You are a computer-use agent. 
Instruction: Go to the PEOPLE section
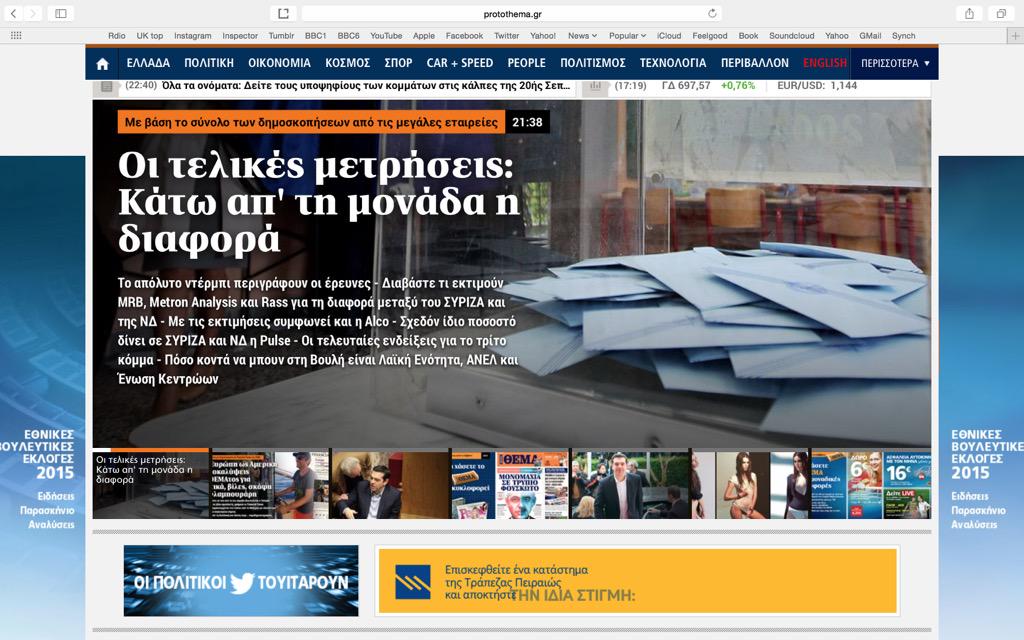click(526, 63)
